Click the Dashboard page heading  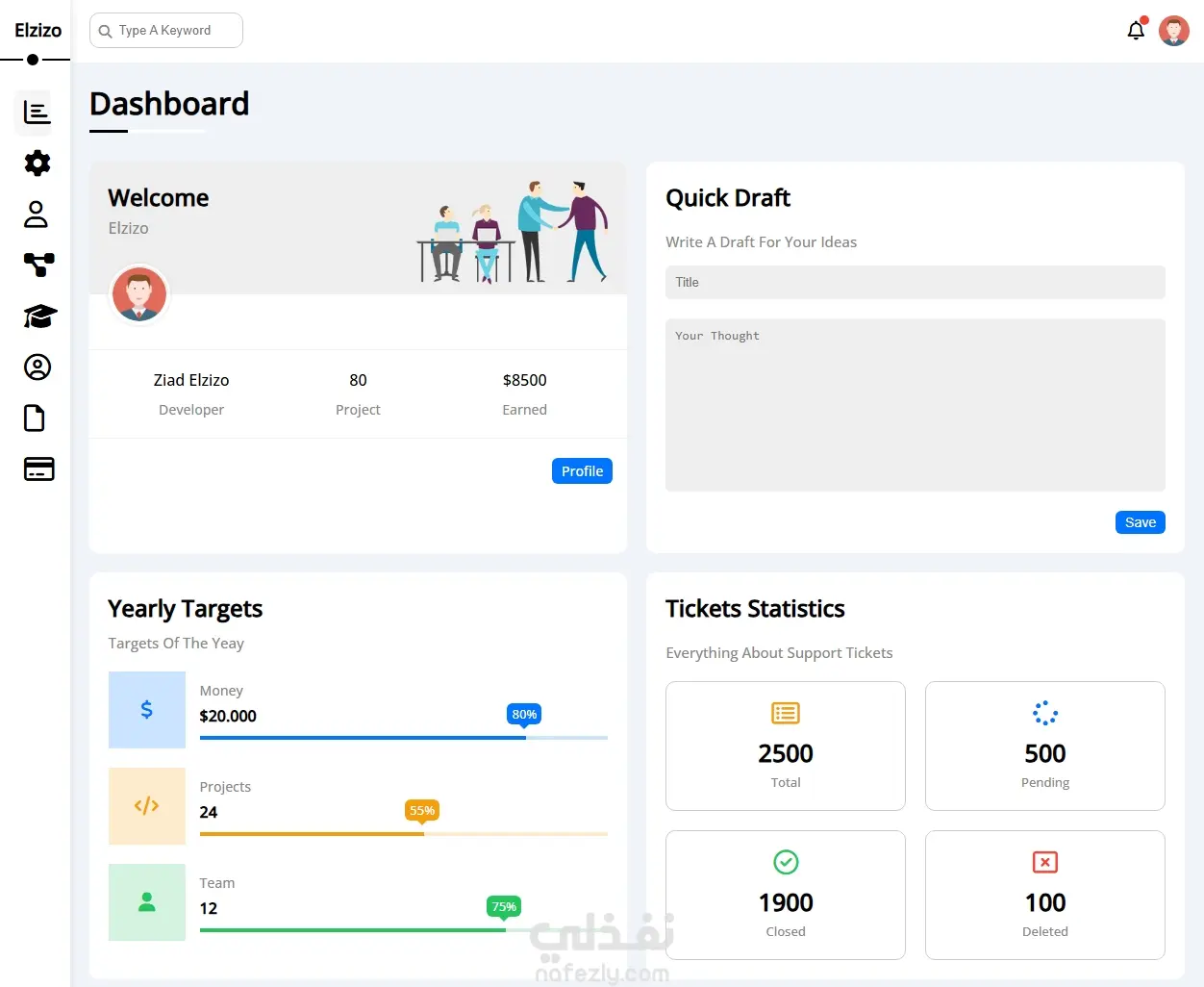pyautogui.click(x=169, y=104)
